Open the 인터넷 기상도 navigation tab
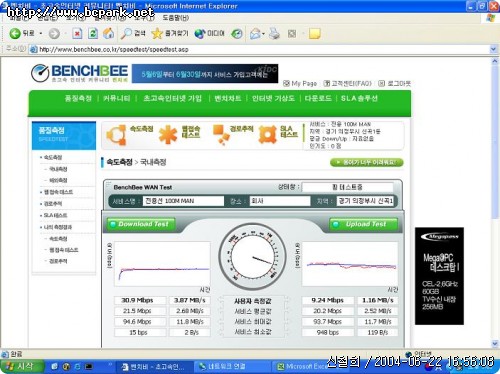500x374 pixels. click(273, 98)
